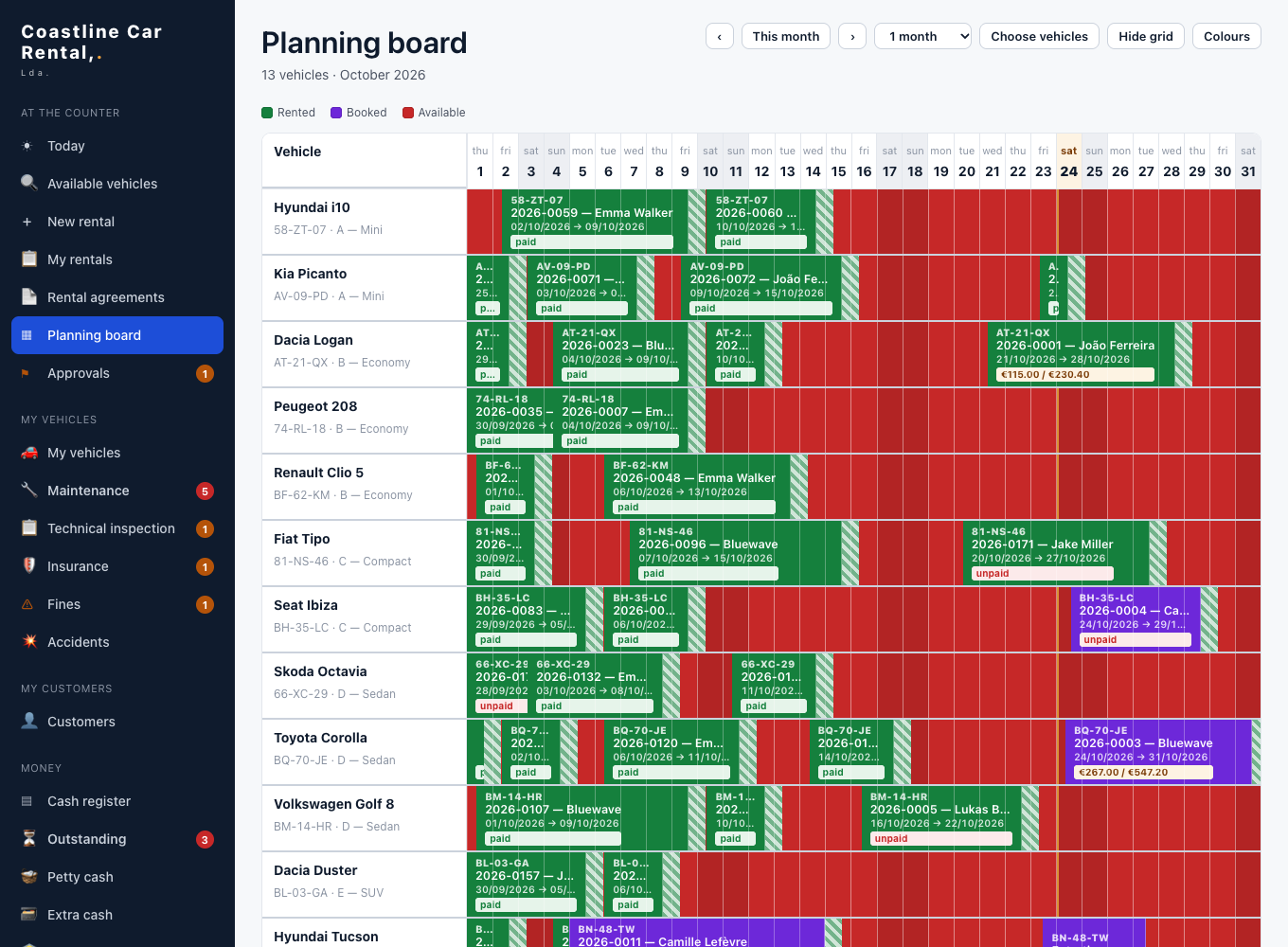This screenshot has height=947, width=1288.
Task: Click the collision icon beside Accidents
Action: 29,641
